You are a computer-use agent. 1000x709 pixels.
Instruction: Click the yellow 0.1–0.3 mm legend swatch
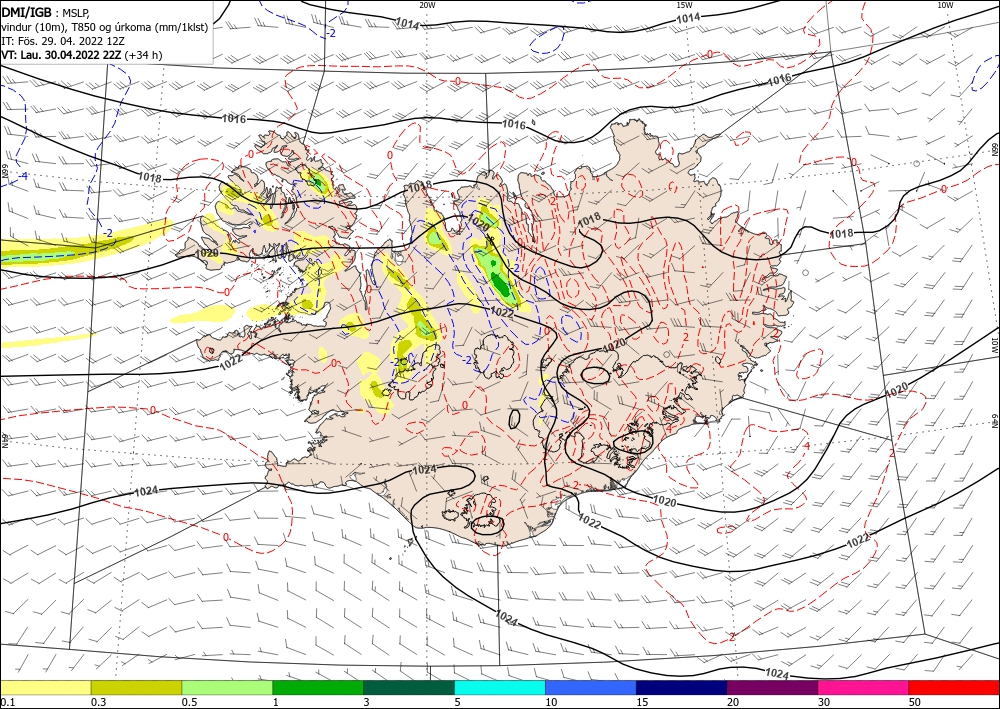point(45,687)
